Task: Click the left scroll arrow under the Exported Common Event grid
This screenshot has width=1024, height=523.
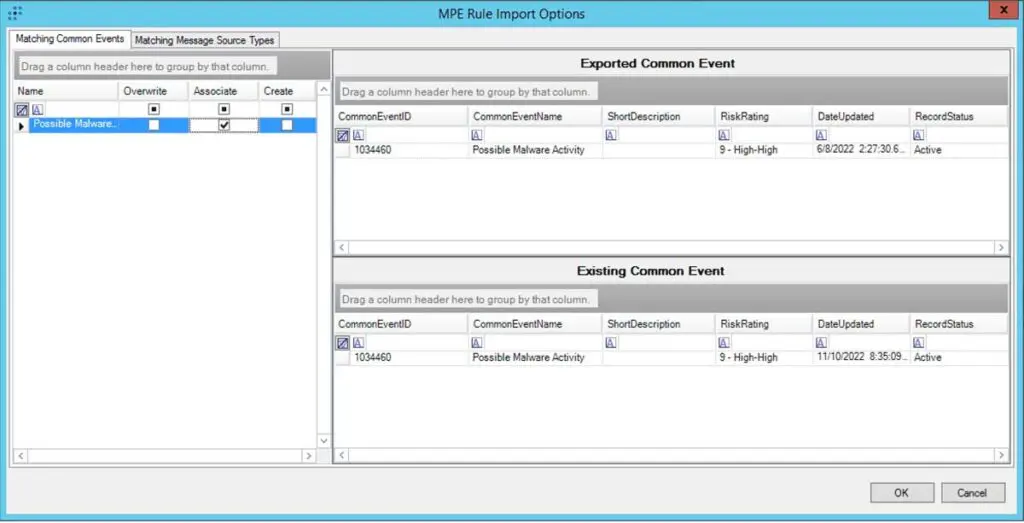Action: (x=342, y=247)
